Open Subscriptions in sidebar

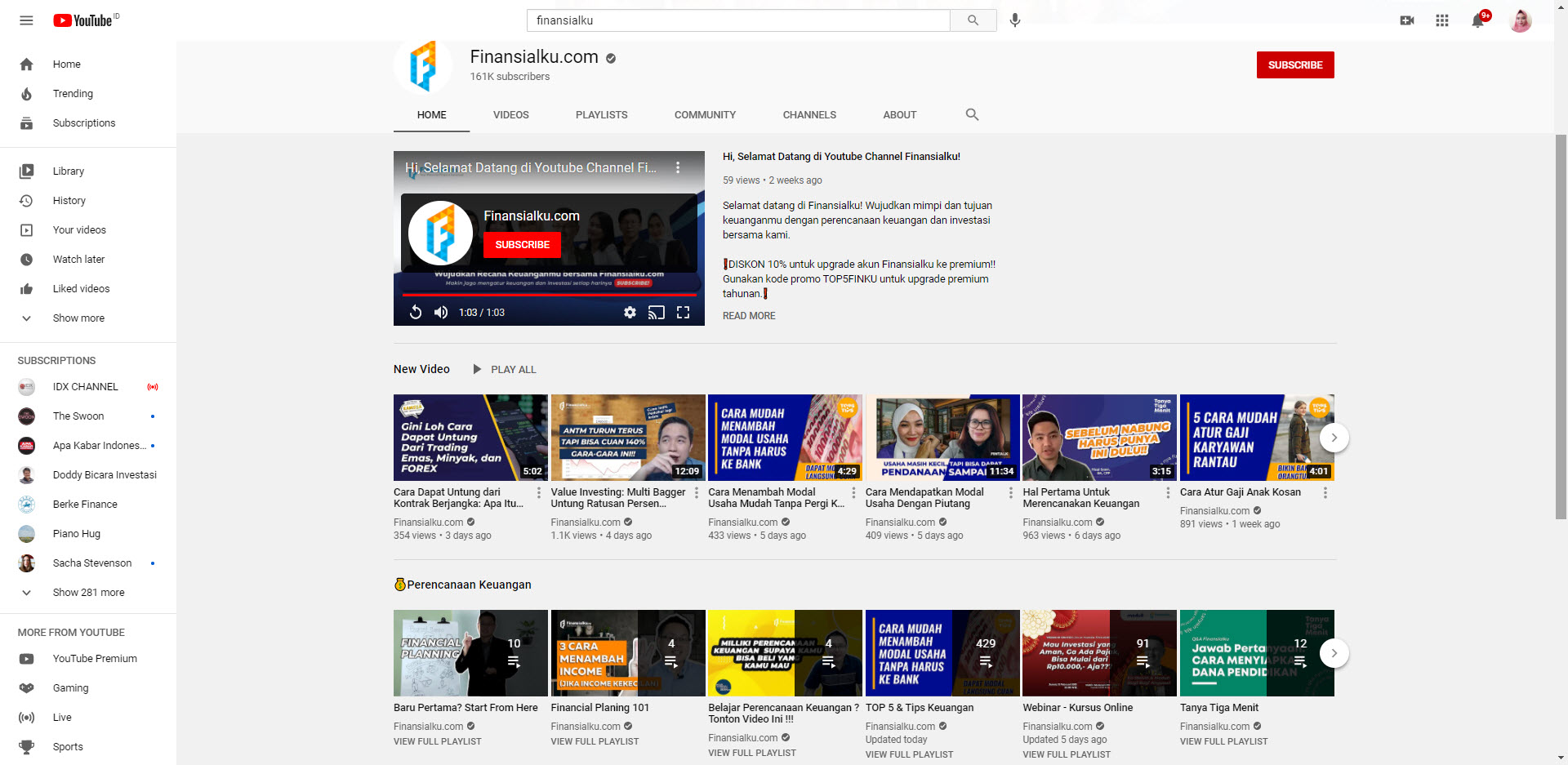click(x=88, y=123)
